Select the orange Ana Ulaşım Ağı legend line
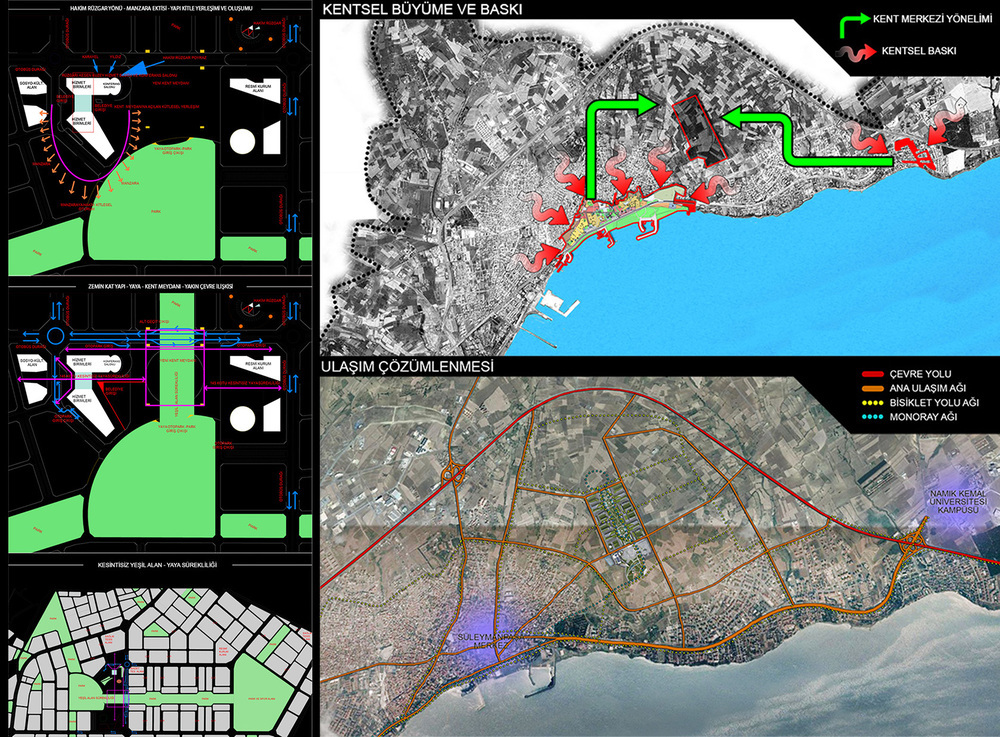This screenshot has width=1000, height=737. pos(872,388)
